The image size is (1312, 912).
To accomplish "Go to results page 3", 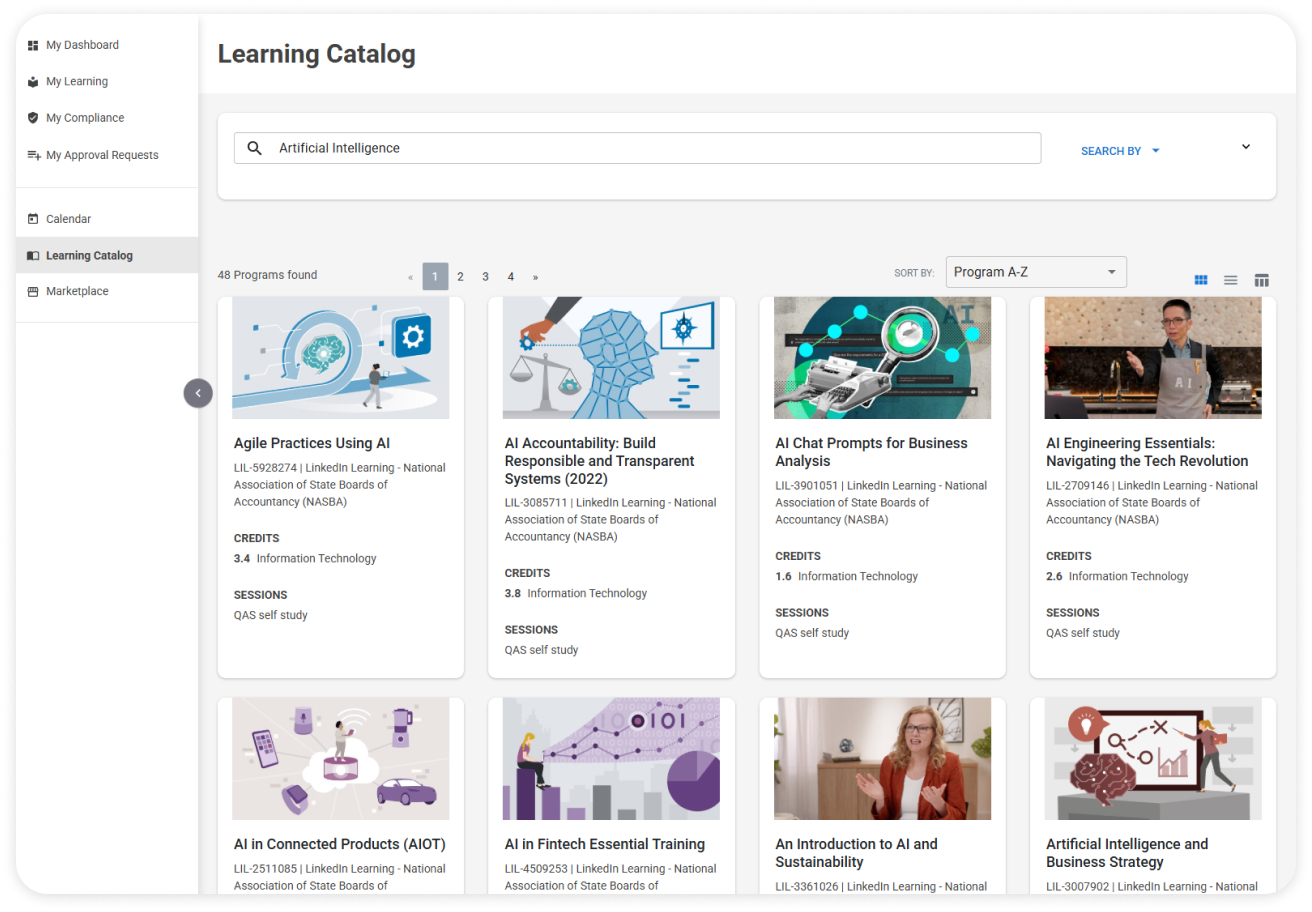I will (485, 277).
